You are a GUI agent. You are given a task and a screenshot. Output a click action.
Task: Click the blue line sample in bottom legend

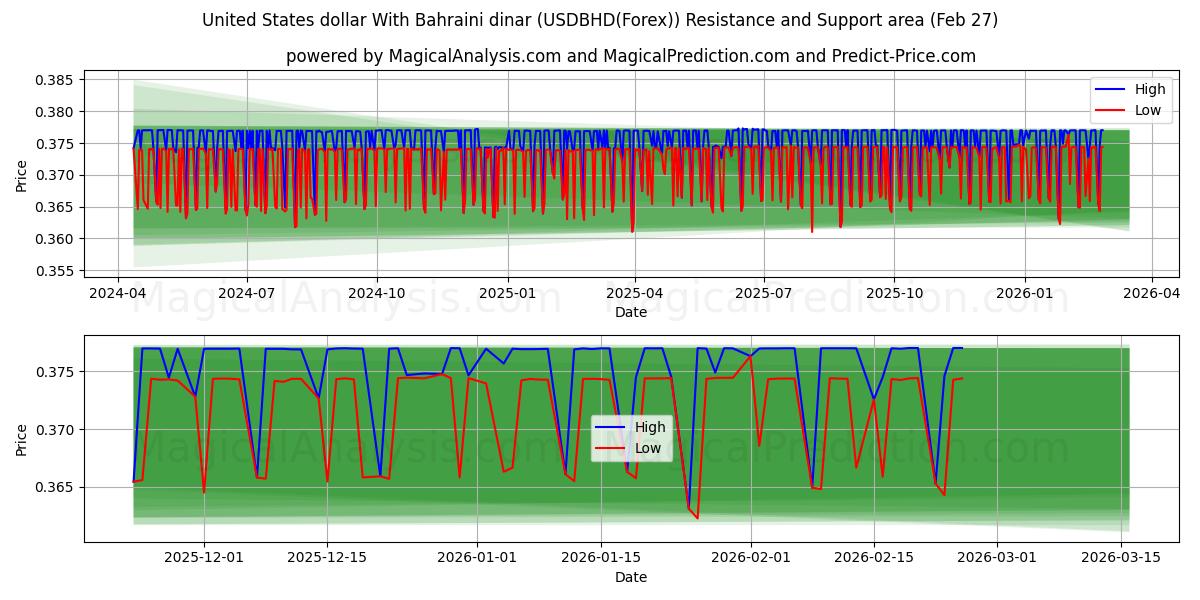612,428
